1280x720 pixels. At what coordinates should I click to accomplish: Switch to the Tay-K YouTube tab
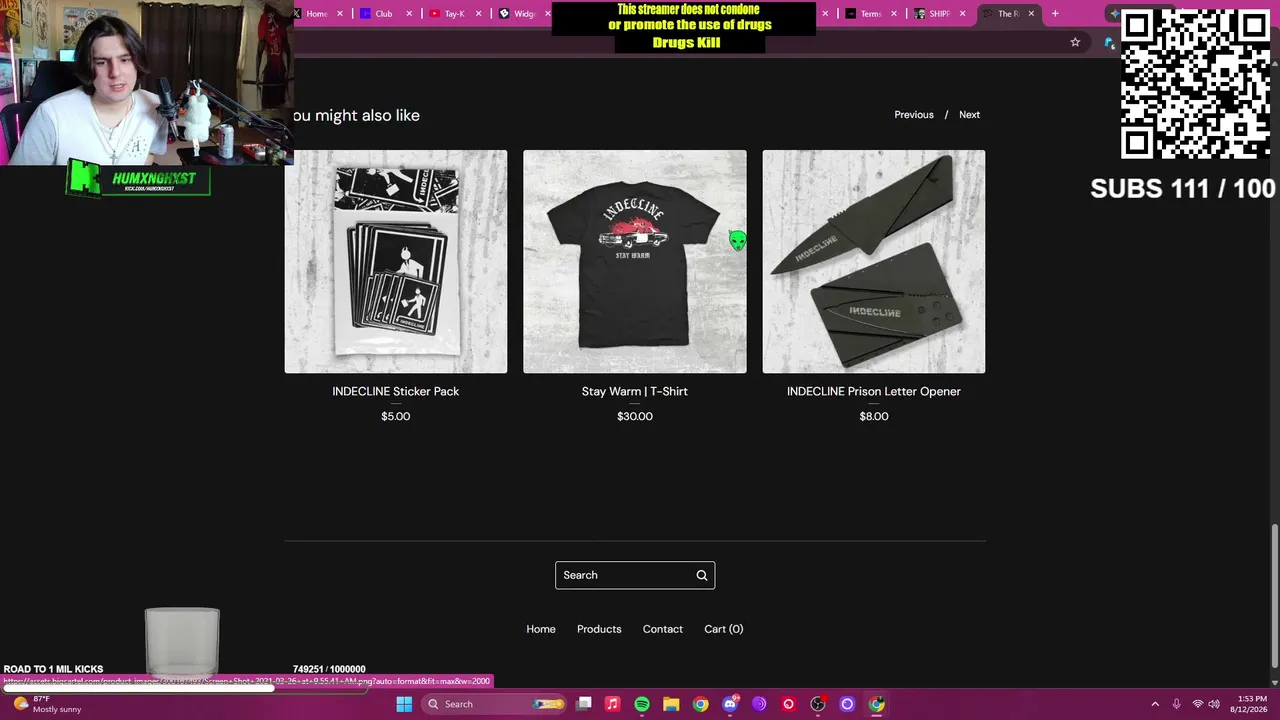[x=454, y=14]
